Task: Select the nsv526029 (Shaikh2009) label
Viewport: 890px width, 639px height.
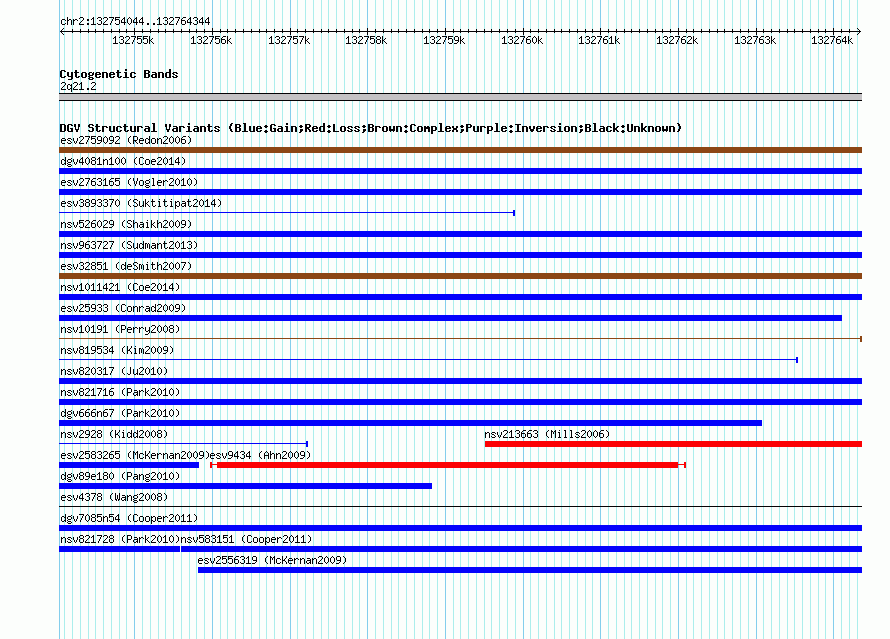Action: 126,224
